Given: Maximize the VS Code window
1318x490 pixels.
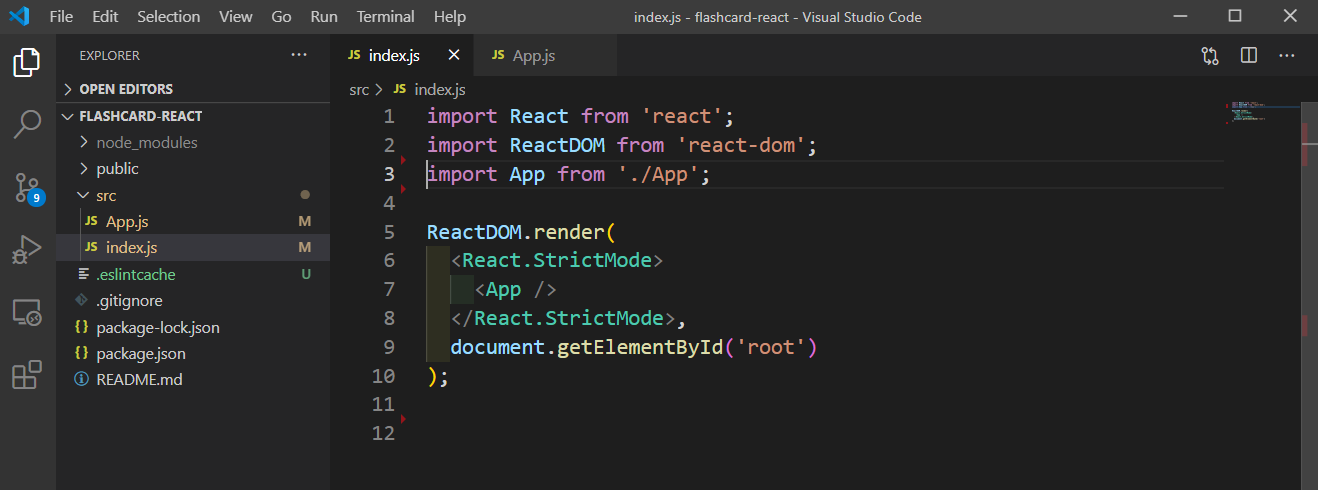Looking at the screenshot, I should pos(1235,17).
